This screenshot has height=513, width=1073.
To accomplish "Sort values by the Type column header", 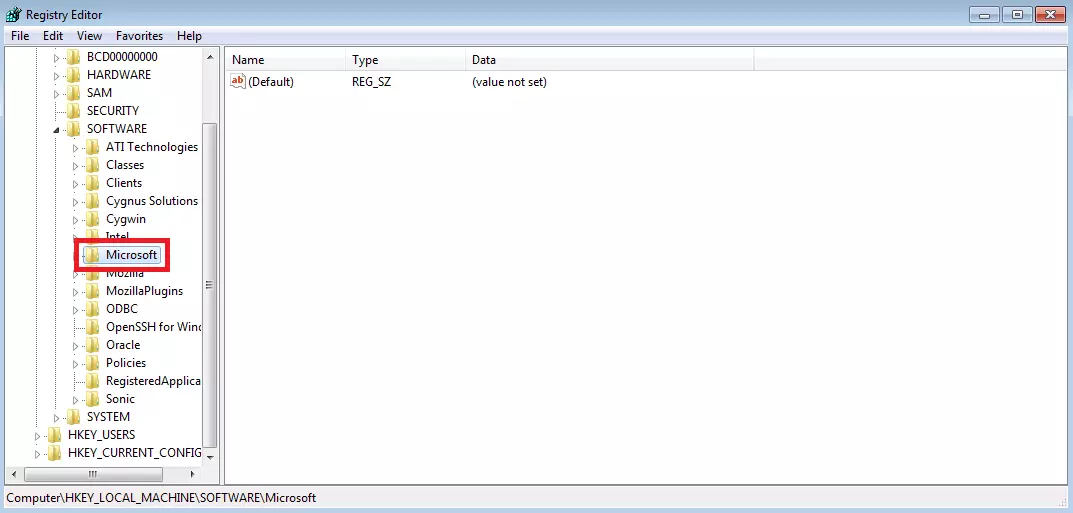I will (x=406, y=60).
